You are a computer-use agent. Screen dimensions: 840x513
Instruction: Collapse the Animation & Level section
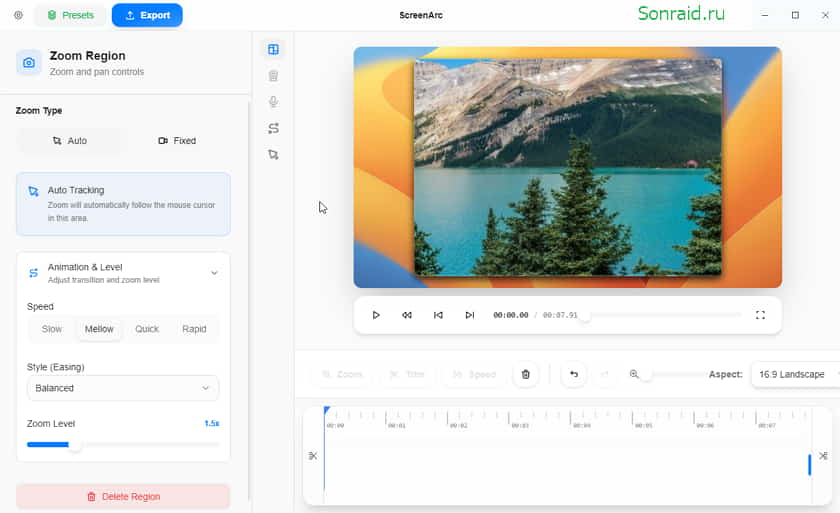(x=214, y=273)
